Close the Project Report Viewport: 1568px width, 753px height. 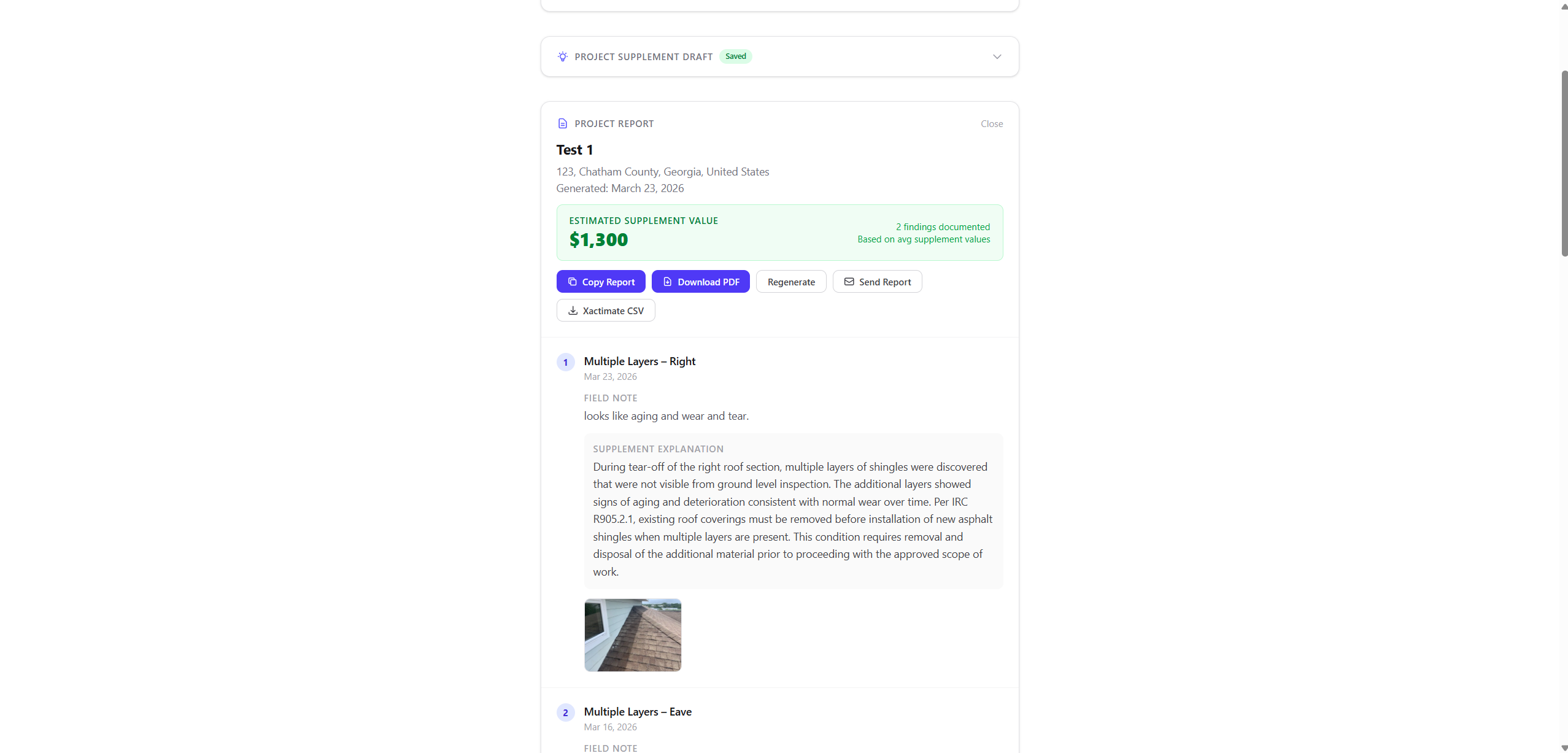991,123
